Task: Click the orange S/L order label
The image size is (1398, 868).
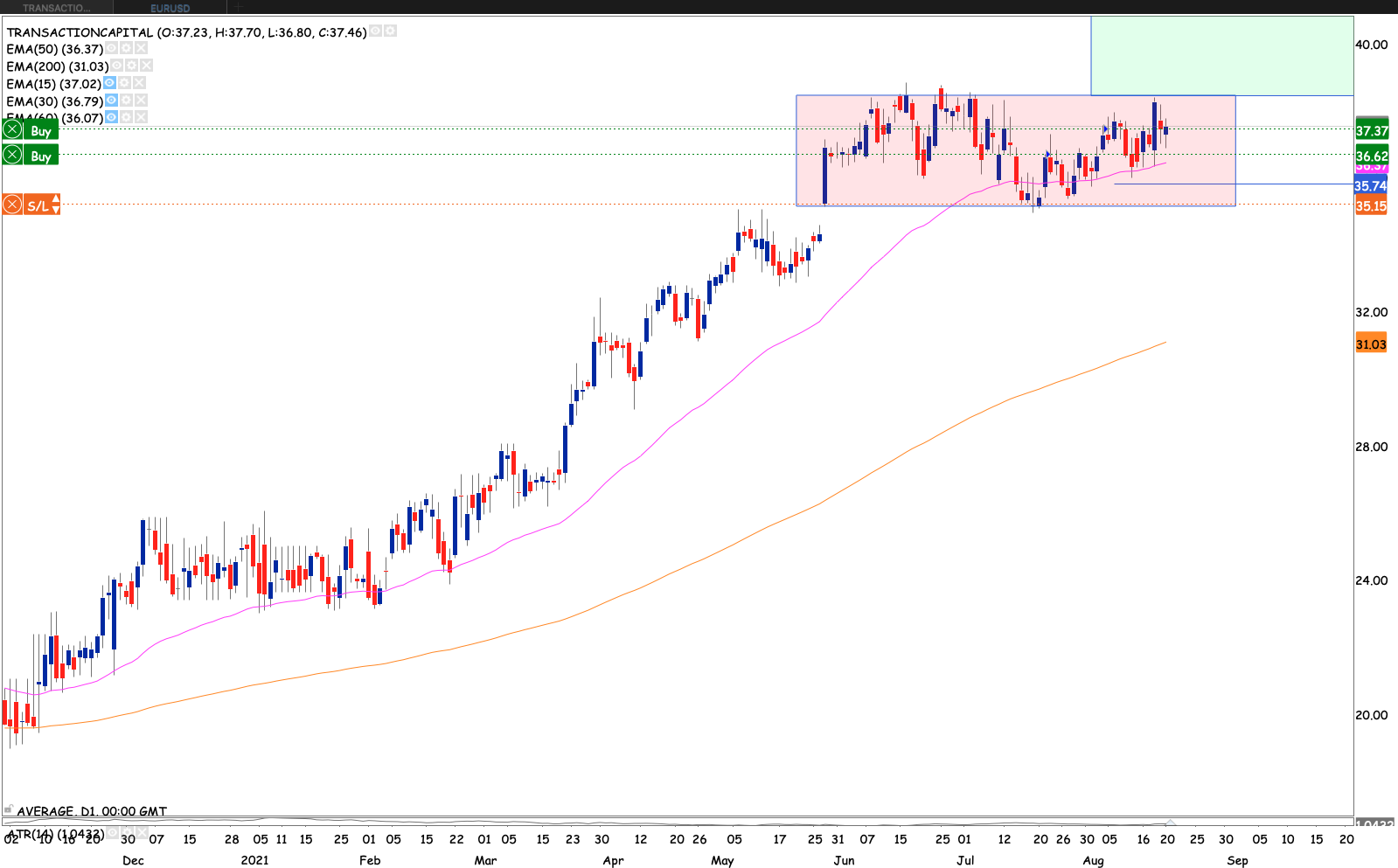Action: click(37, 205)
